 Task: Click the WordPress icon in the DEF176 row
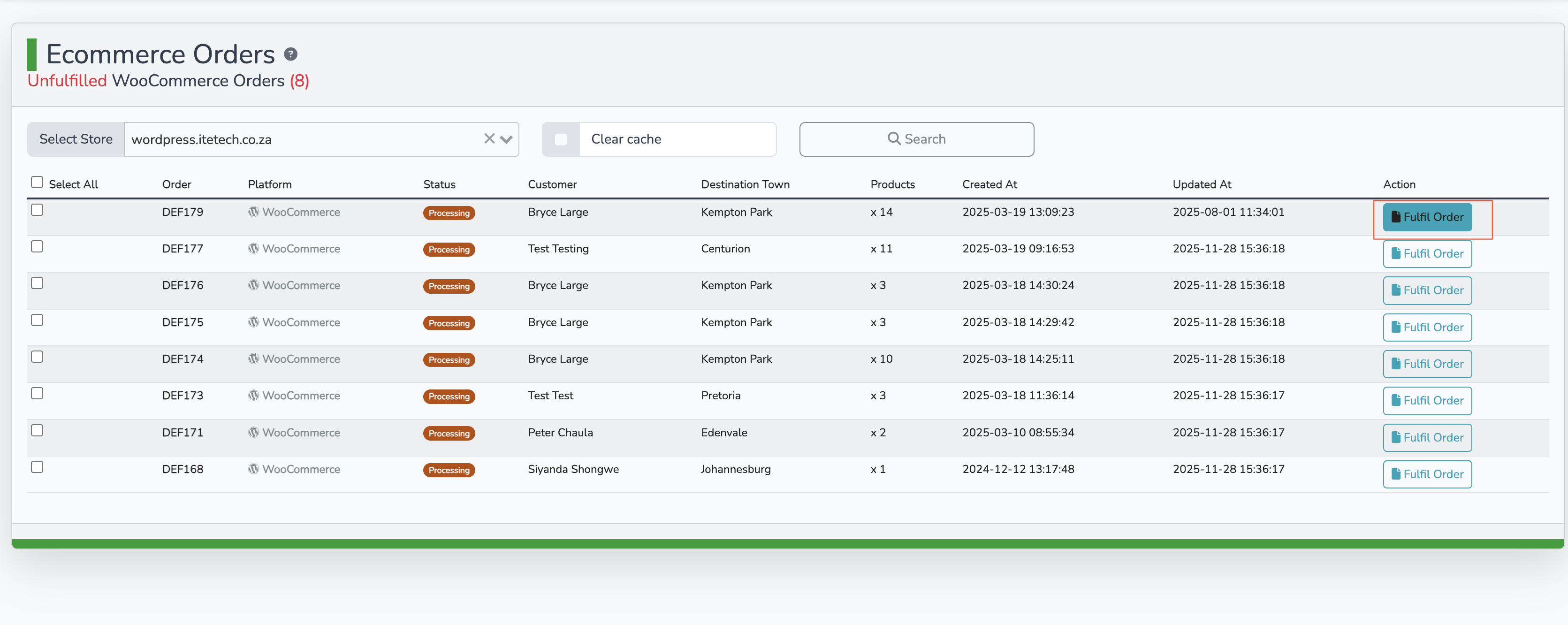click(x=253, y=285)
